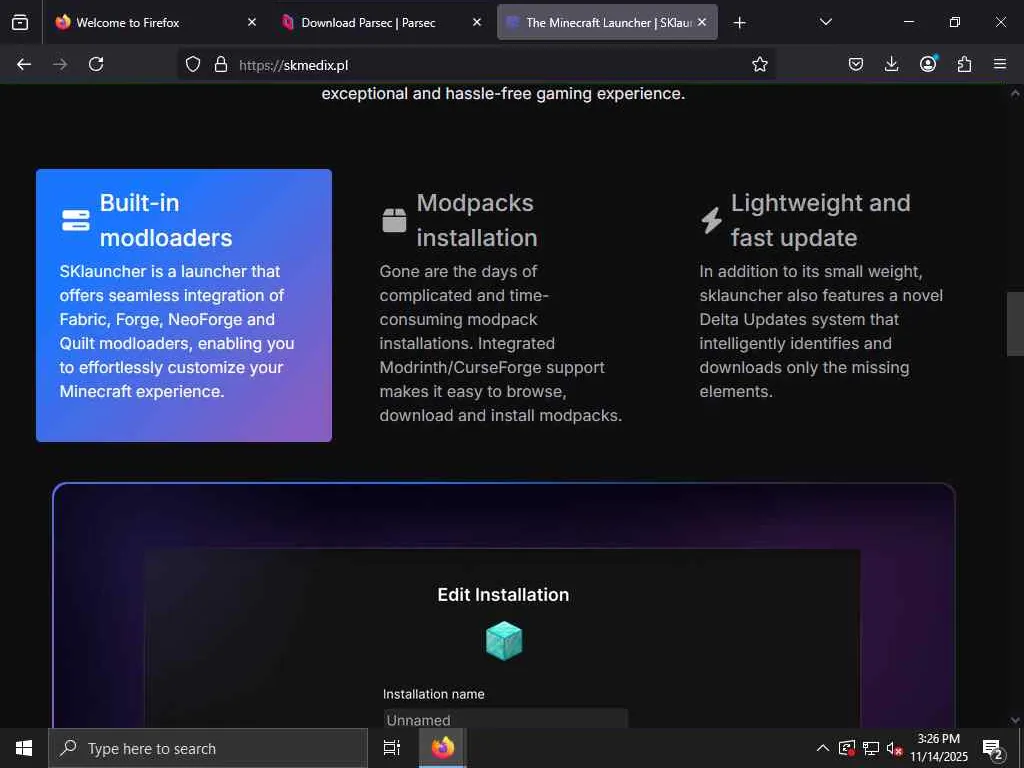This screenshot has width=1024, height=768.
Task: Open the Downloads panel
Action: (891, 64)
